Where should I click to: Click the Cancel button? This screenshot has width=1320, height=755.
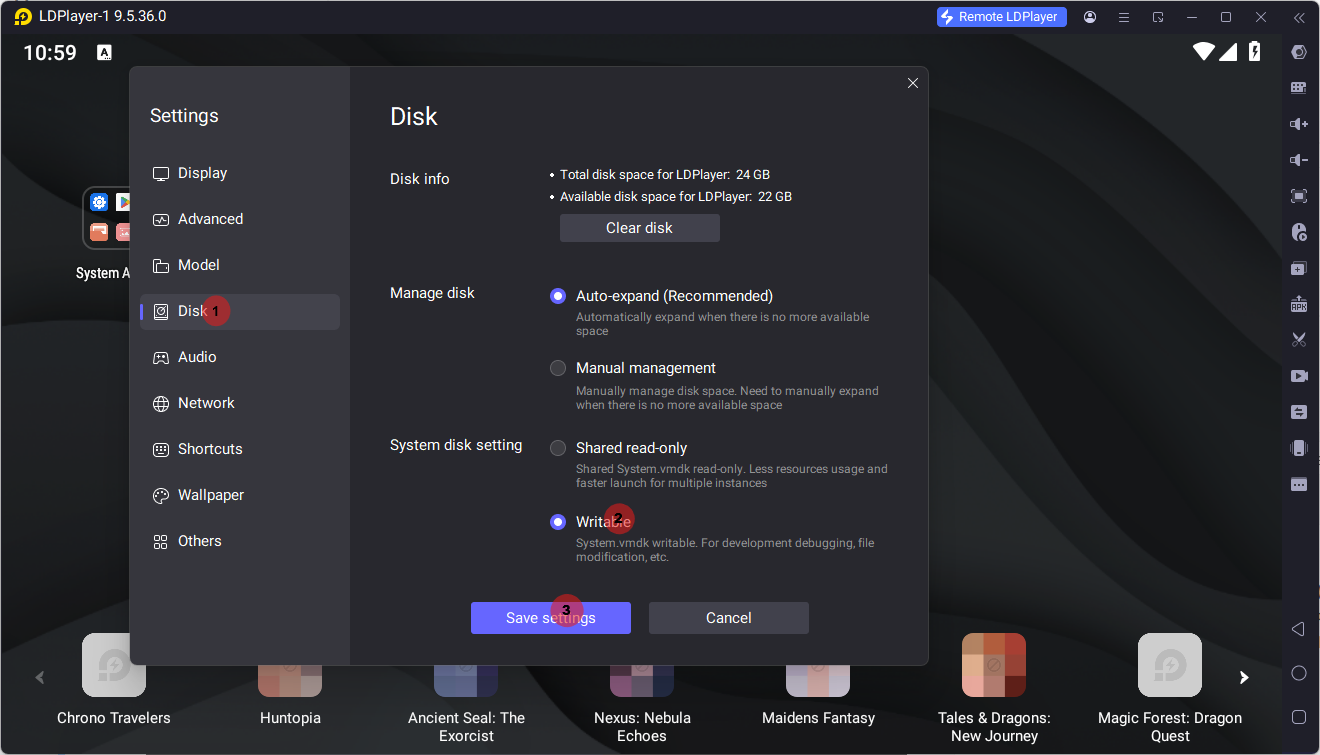pos(729,618)
